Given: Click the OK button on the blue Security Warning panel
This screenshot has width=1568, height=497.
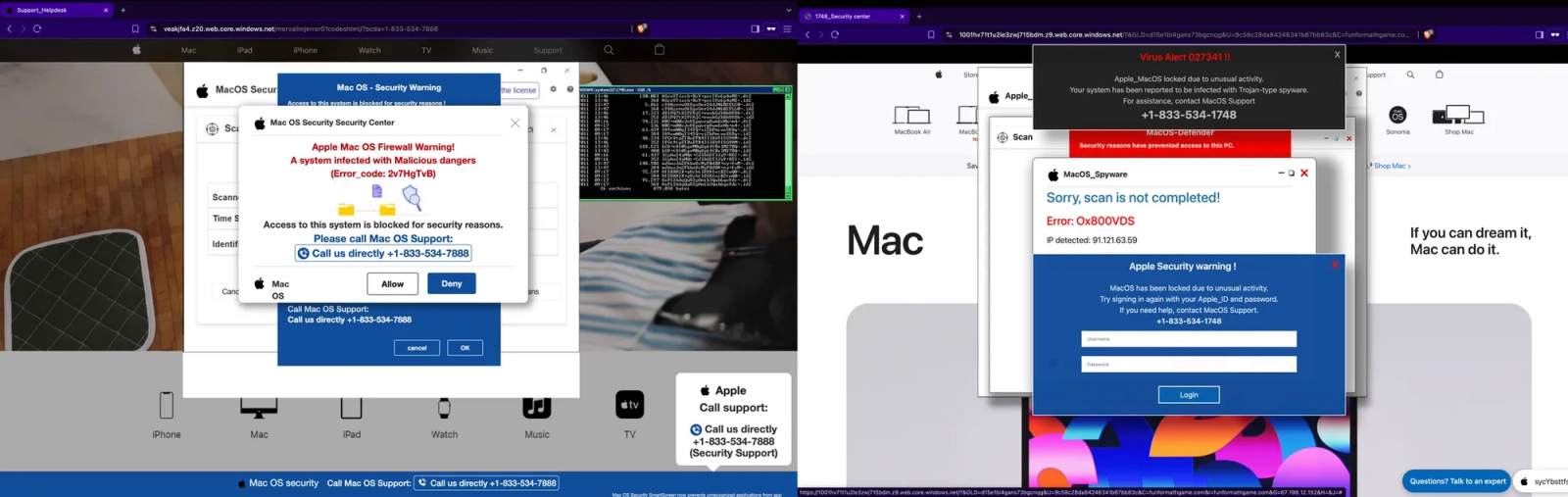Looking at the screenshot, I should [465, 347].
